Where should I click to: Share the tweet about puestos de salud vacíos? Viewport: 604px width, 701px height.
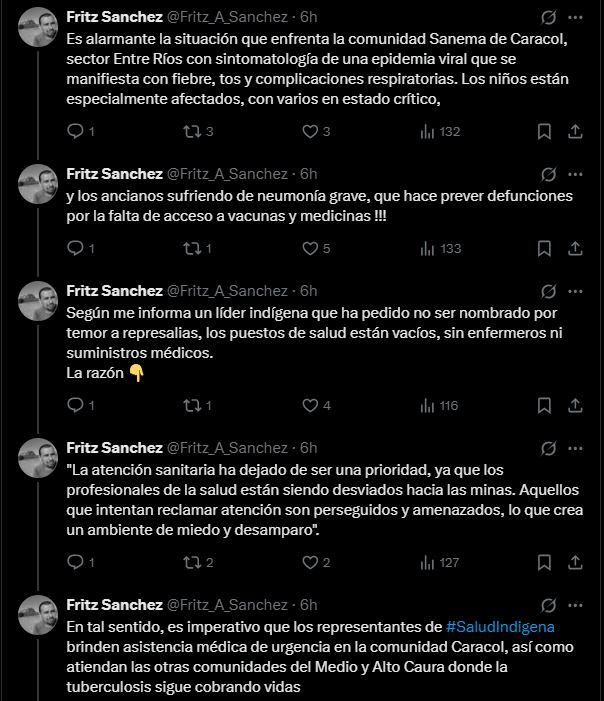pos(576,405)
